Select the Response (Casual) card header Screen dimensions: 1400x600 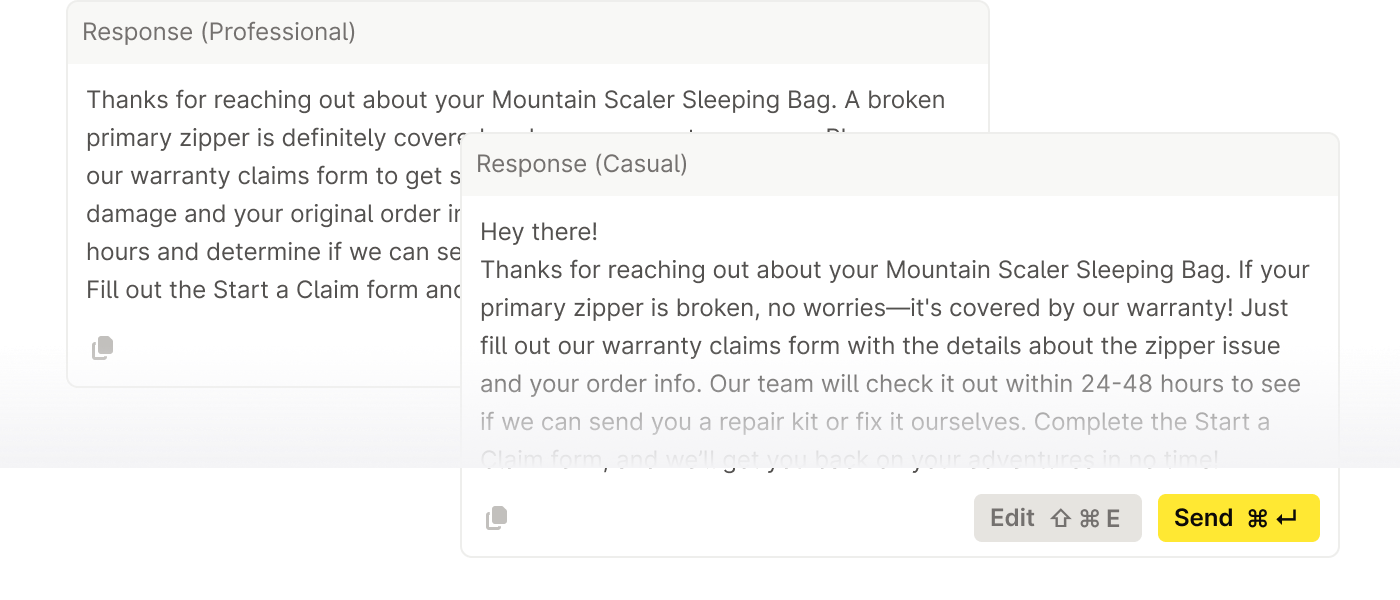[x=582, y=164]
